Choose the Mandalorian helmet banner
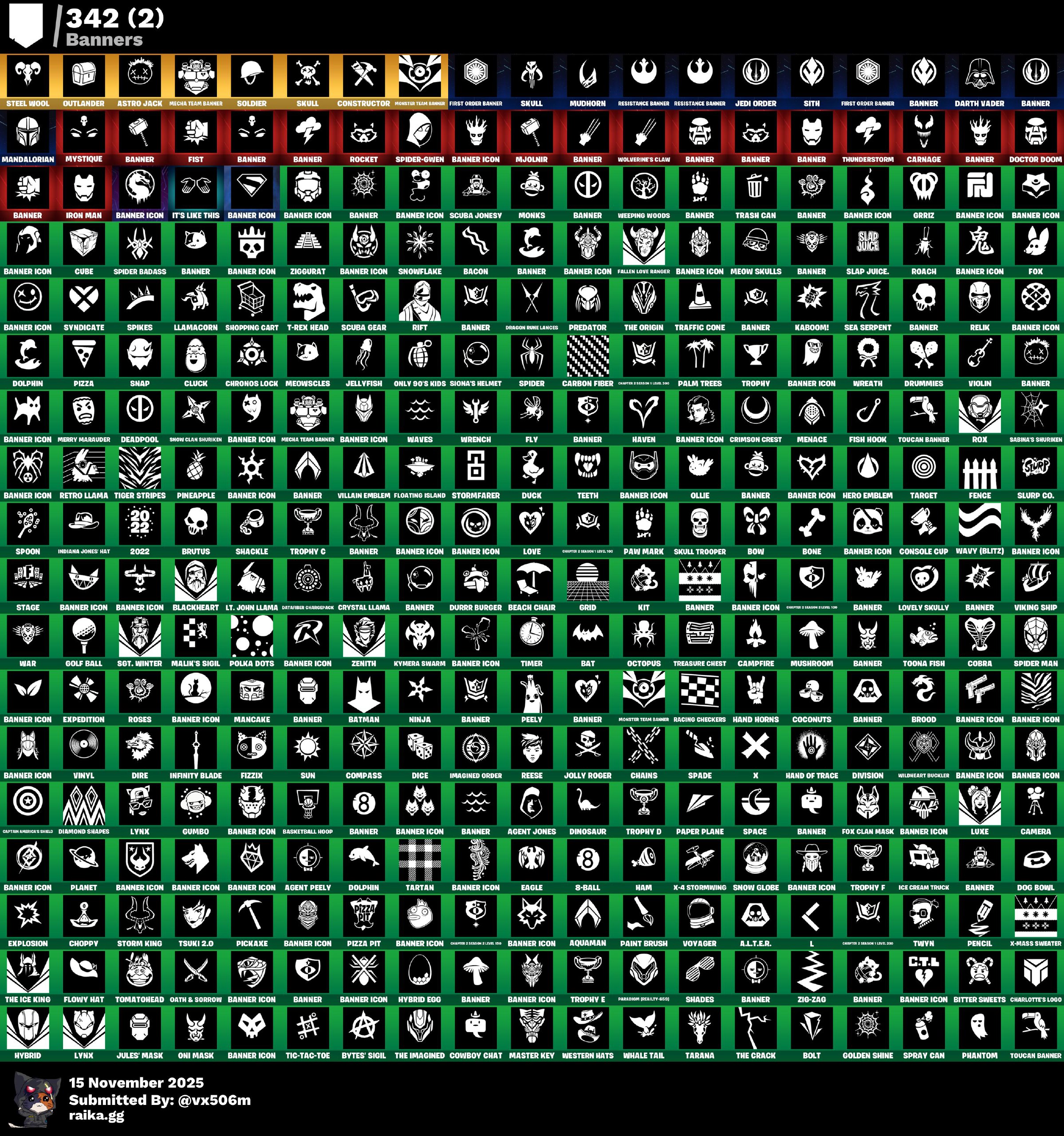Viewport: 1064px width, 1136px height. 28,132
